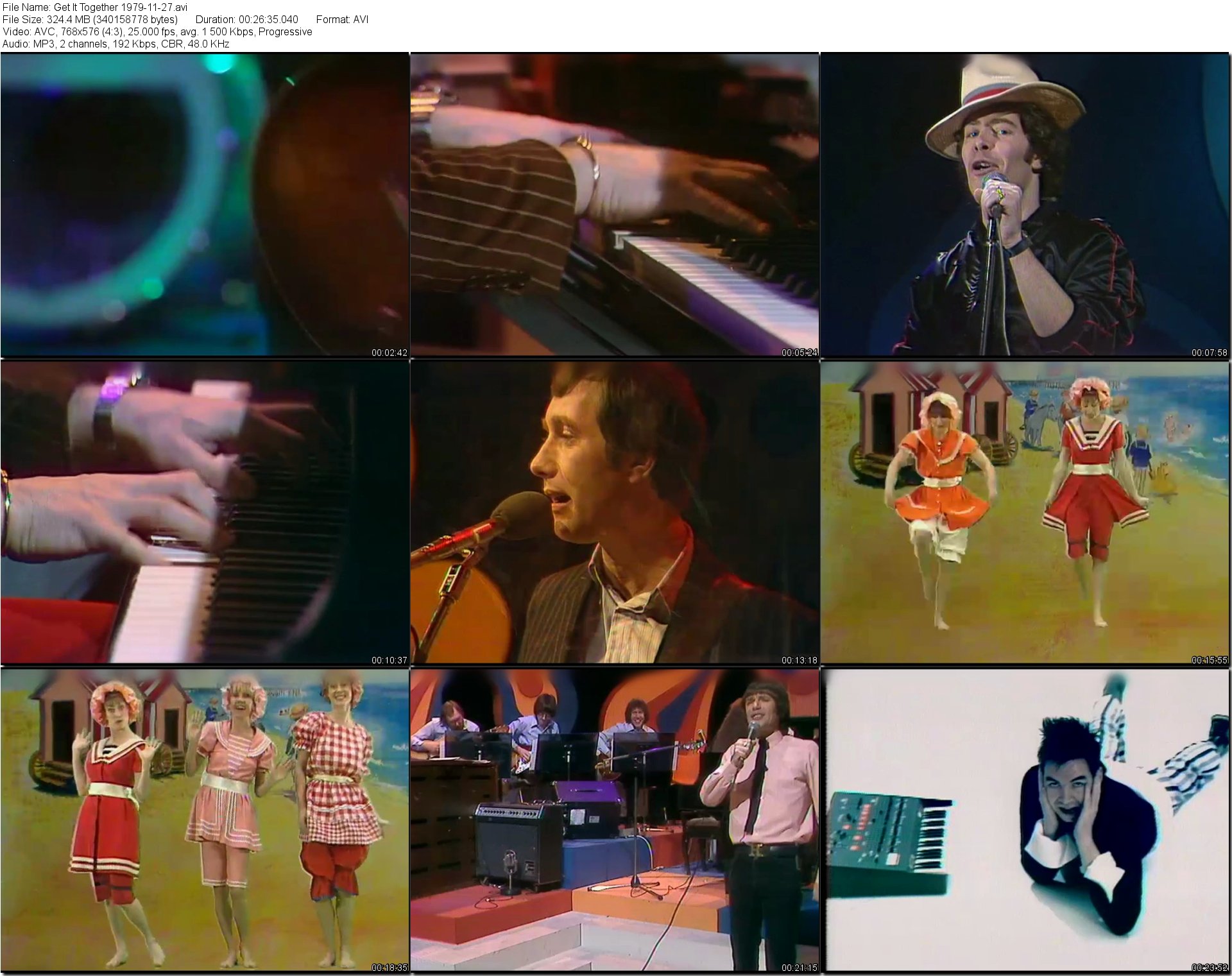Image resolution: width=1232 pixels, height=976 pixels.
Task: Click the three waving dancers thumbnail
Action: (x=204, y=819)
